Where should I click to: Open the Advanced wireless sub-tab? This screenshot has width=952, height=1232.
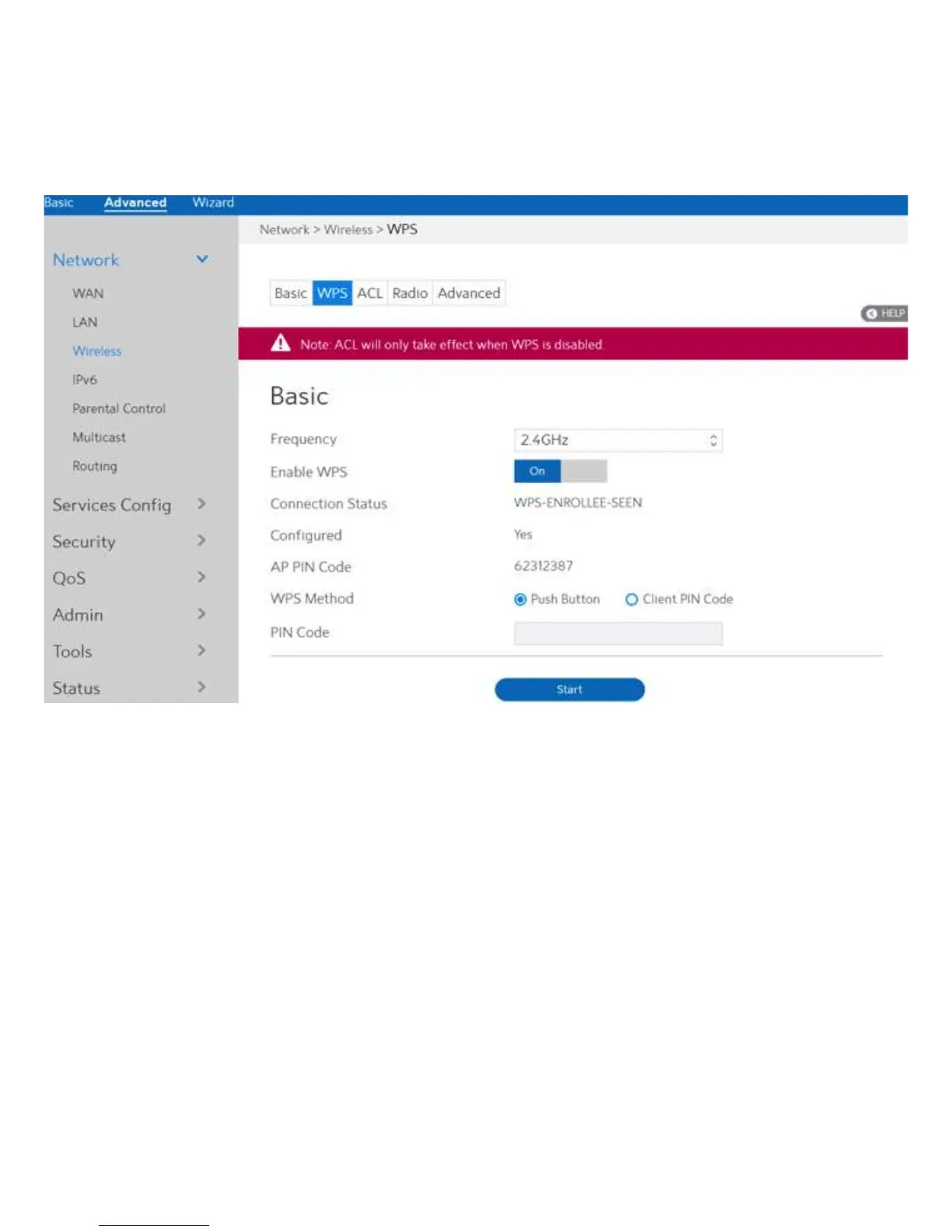pos(469,293)
